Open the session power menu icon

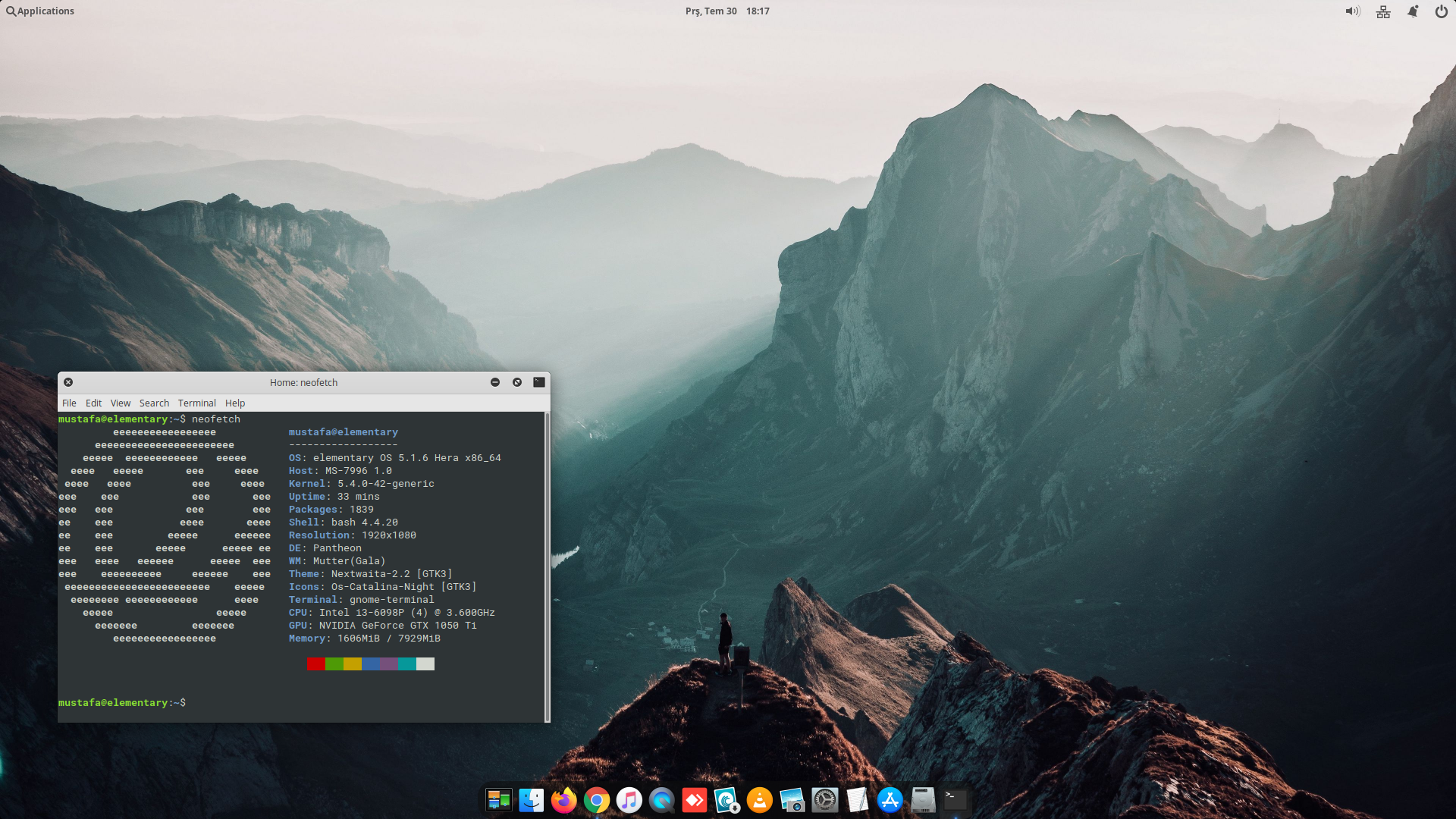(1441, 11)
